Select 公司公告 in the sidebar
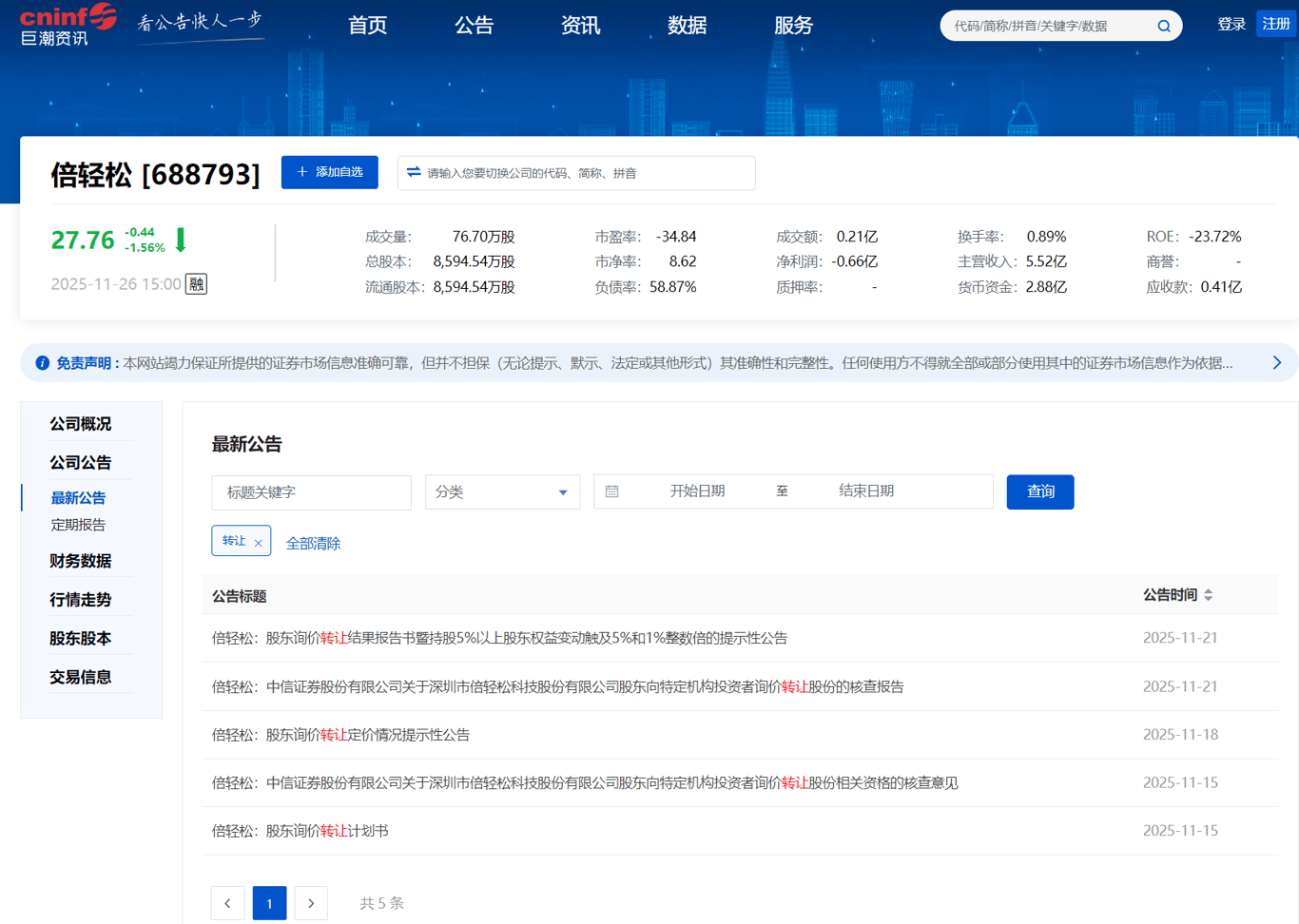The image size is (1299, 924). point(81,463)
